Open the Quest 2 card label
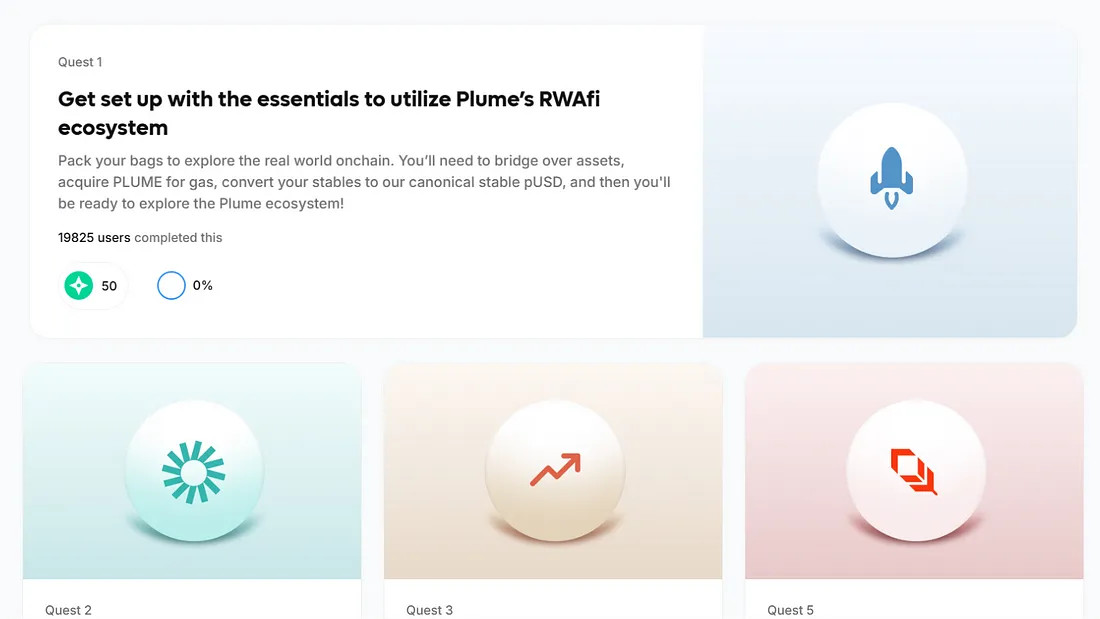The width and height of the screenshot is (1100, 619). coord(68,610)
